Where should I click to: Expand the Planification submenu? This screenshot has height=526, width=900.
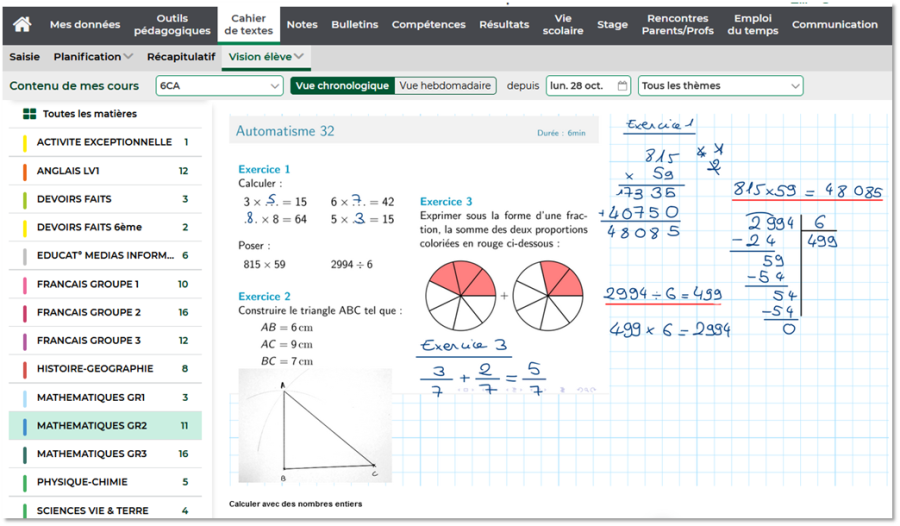93,57
